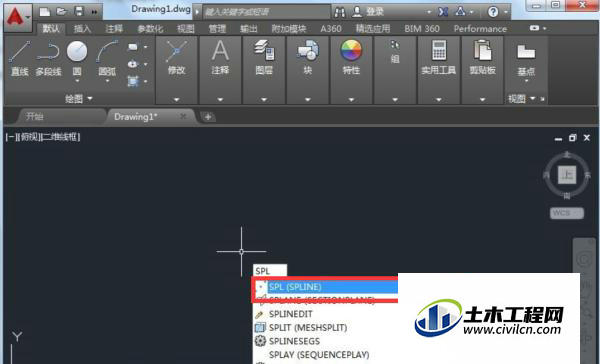
Task: Open the Annotation (注释) panel
Action: (220, 57)
